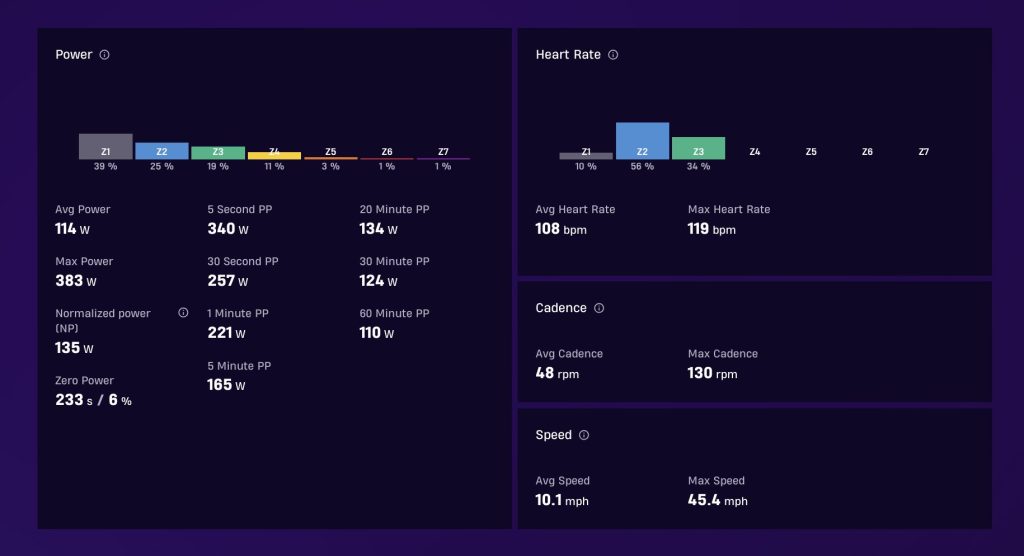1024x556 pixels.
Task: Click the 20 Minute PP value 134 W
Action: [378, 229]
